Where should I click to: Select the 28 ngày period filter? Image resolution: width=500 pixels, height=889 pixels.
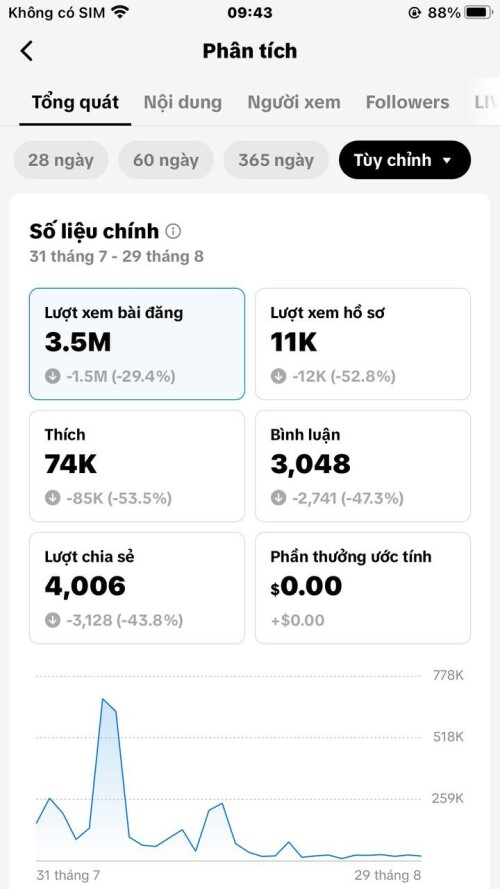coord(61,160)
